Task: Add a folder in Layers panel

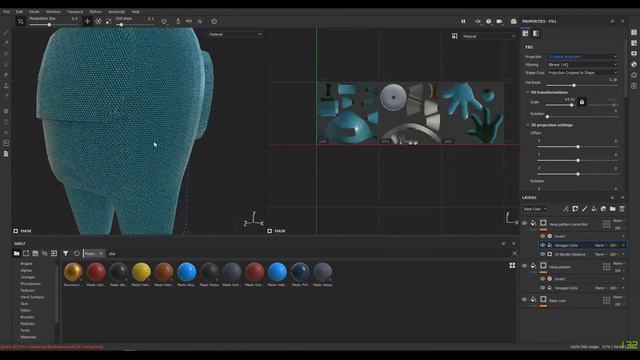Action: click(613, 209)
